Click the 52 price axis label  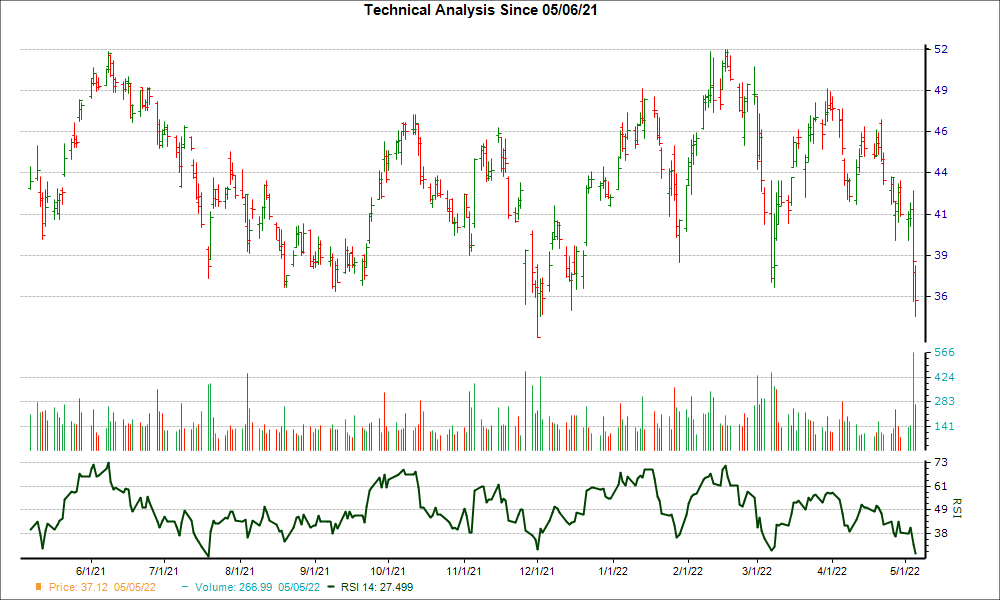click(x=941, y=49)
